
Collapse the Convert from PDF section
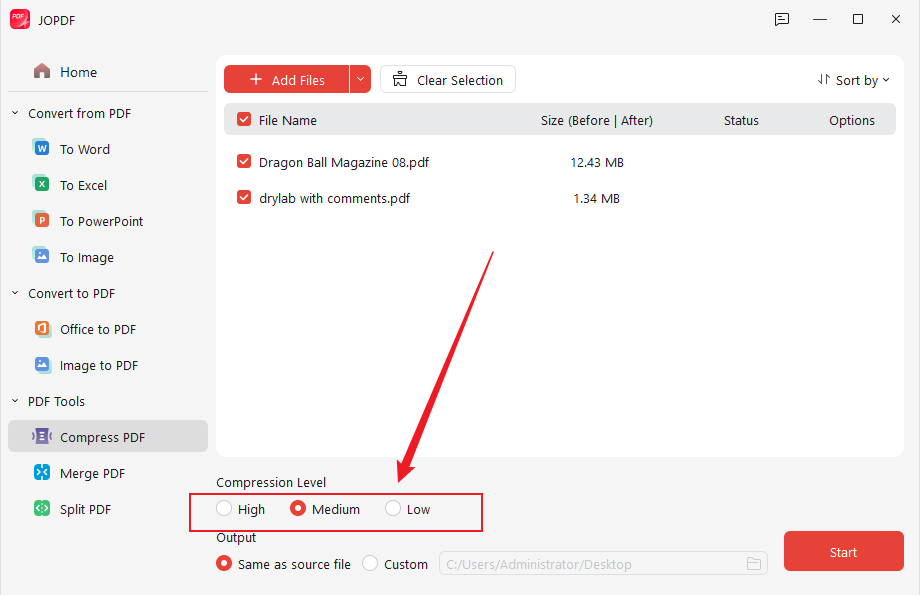tap(15, 113)
